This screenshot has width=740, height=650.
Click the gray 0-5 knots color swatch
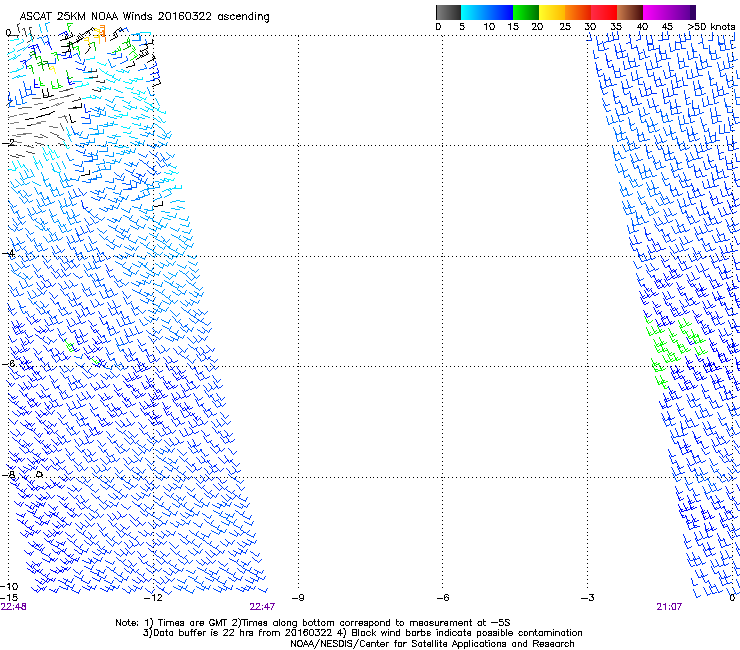point(448,12)
